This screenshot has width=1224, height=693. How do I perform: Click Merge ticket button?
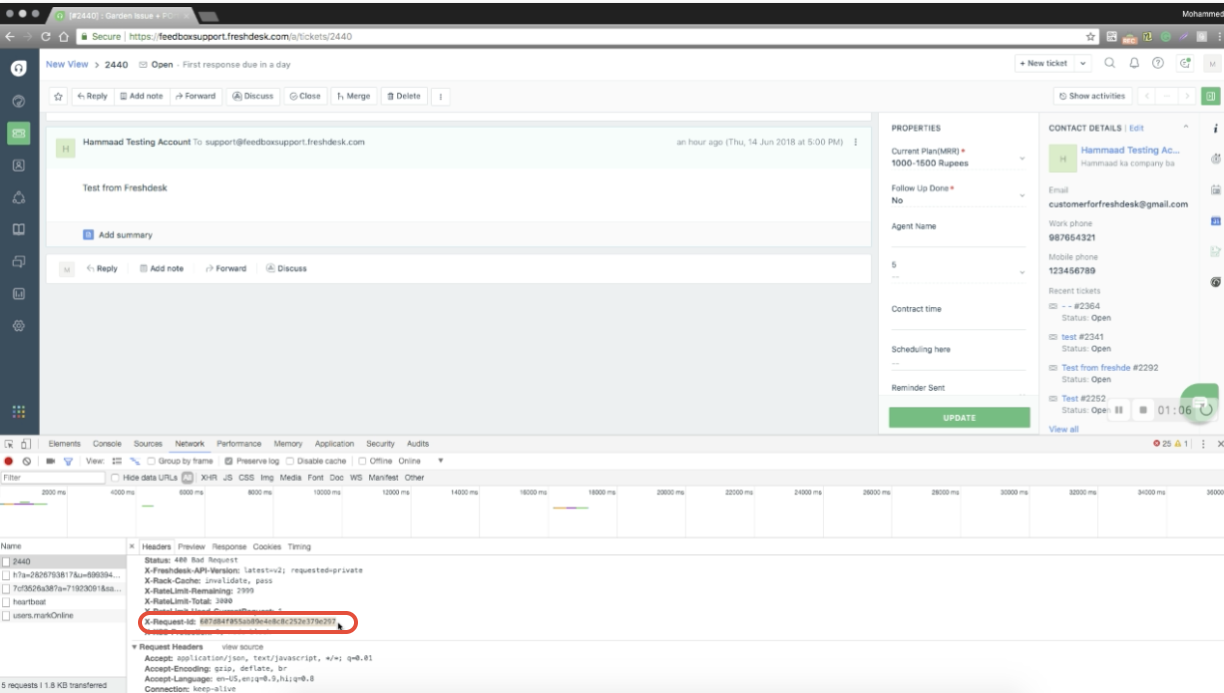[x=353, y=96]
